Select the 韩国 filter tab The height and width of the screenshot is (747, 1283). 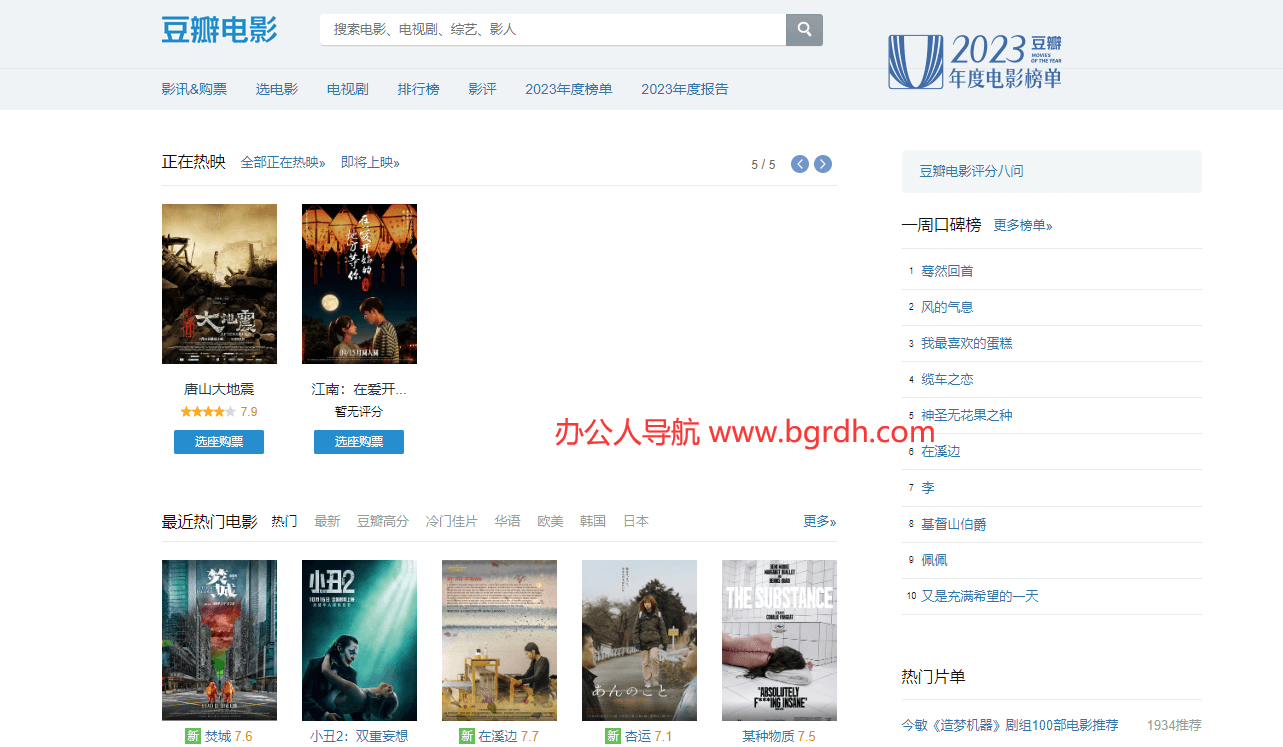593,521
